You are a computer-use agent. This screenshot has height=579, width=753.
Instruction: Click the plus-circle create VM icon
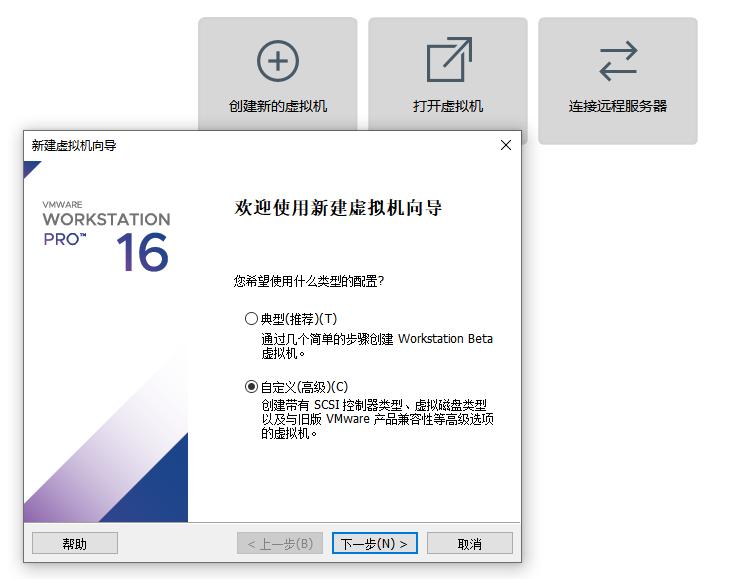(278, 61)
